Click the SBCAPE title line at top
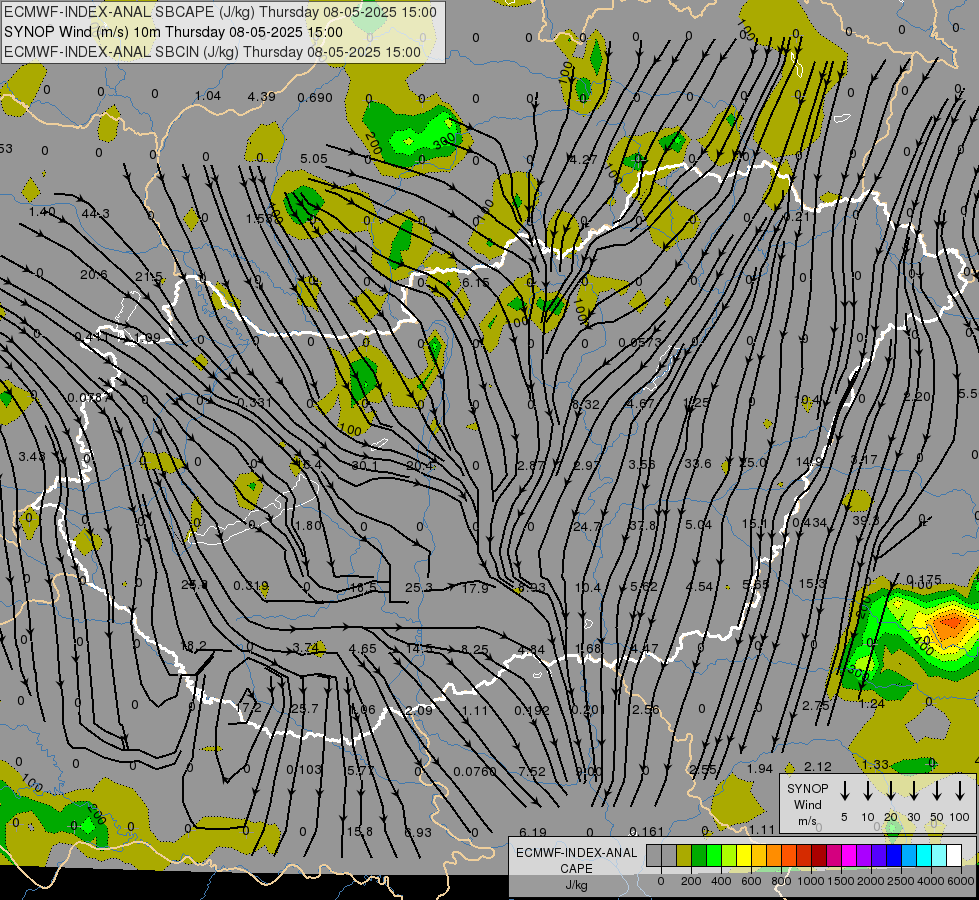 pos(220,12)
